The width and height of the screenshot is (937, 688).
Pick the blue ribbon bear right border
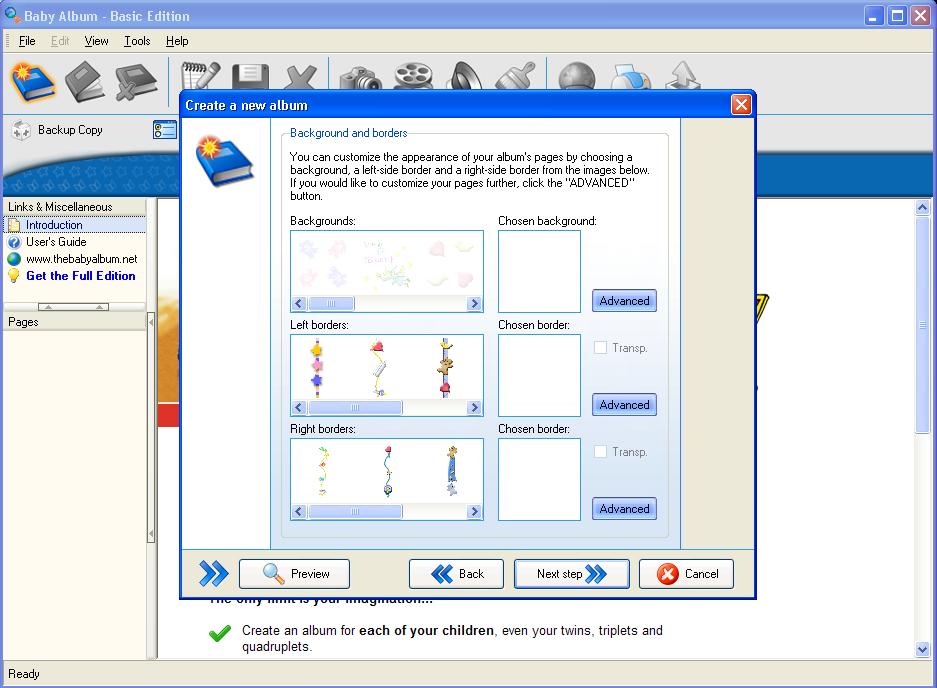click(x=452, y=472)
